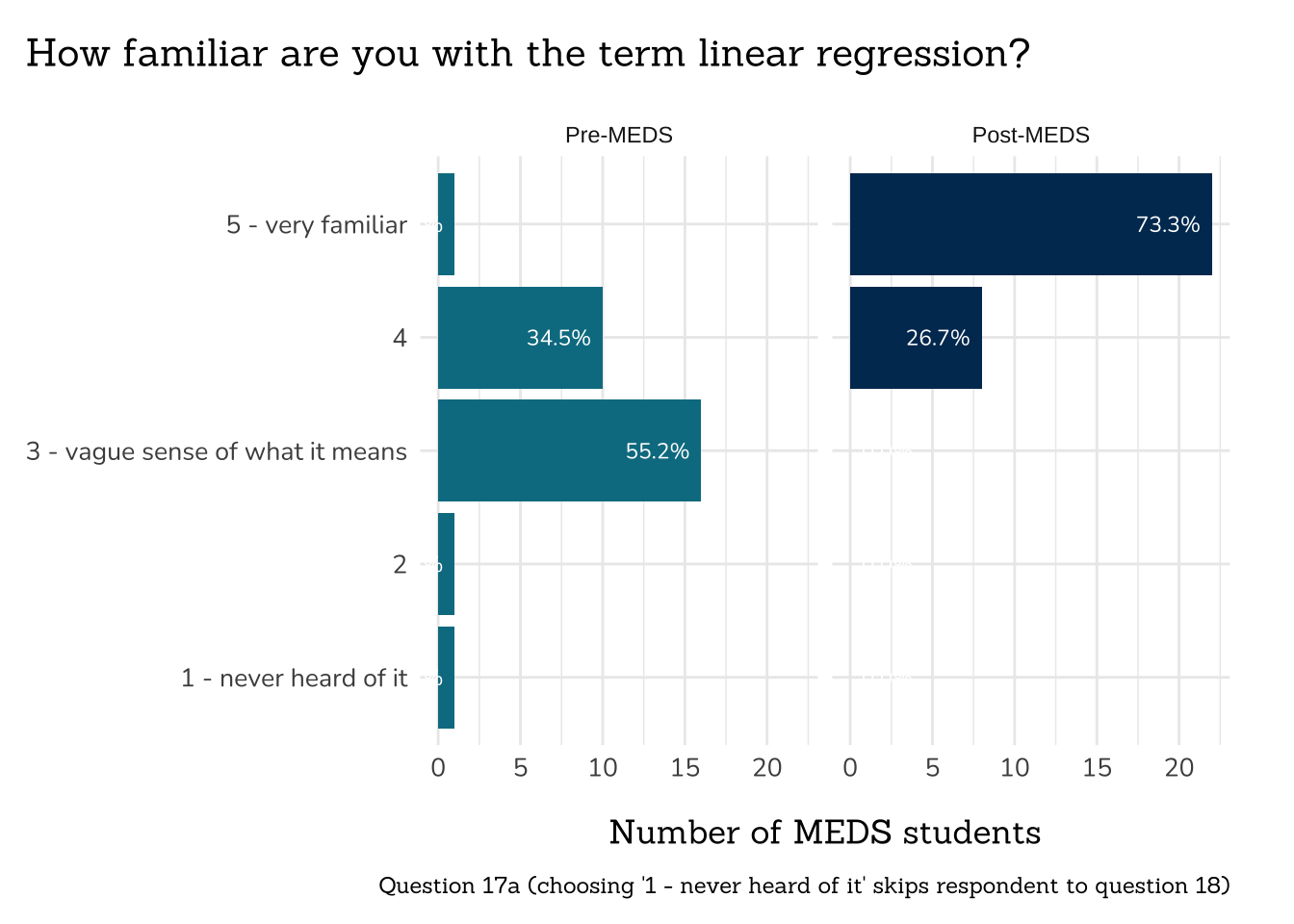Click the 73.3% label in Post-MEDS

tap(1168, 224)
